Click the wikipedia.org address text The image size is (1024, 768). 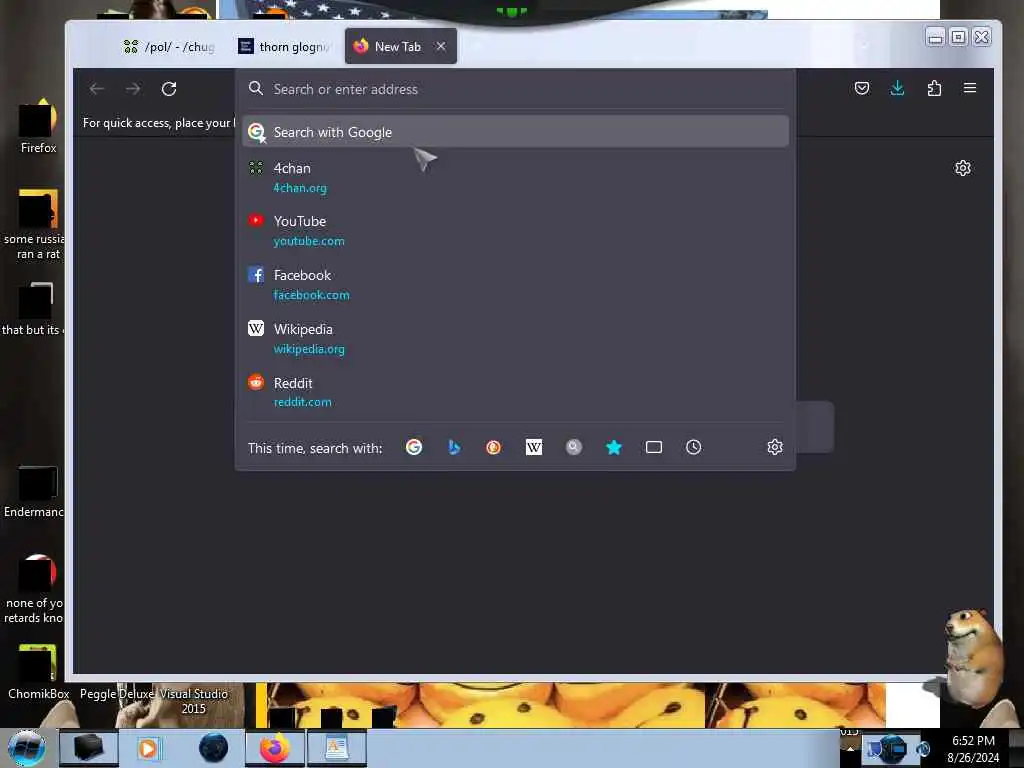309,349
